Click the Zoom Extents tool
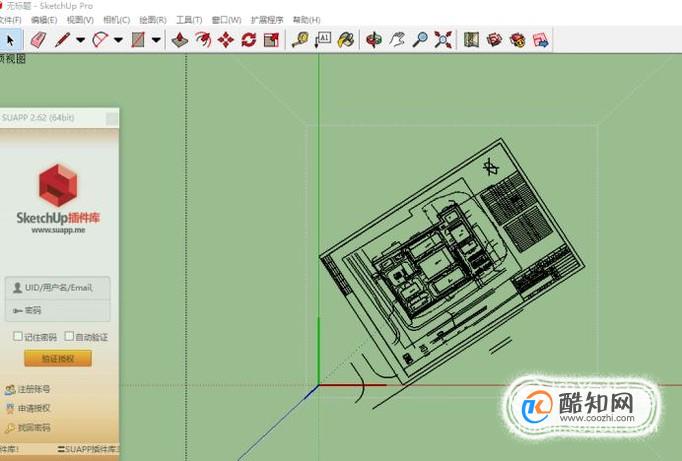Screen dimensions: 682x461 point(443,40)
